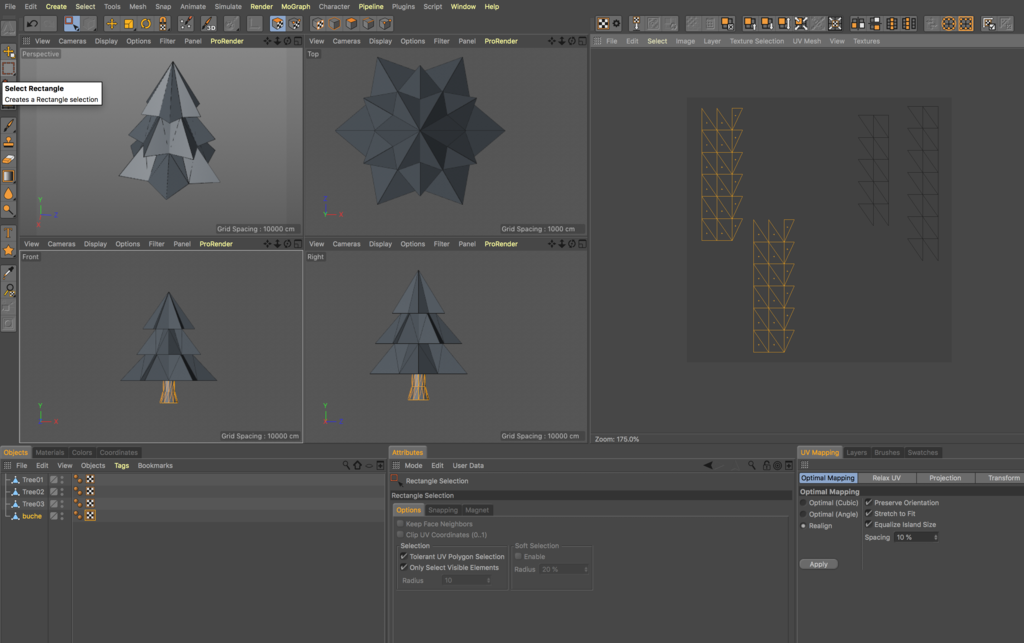The width and height of the screenshot is (1024, 643).
Task: Choose the Realign radio option
Action: pos(803,525)
